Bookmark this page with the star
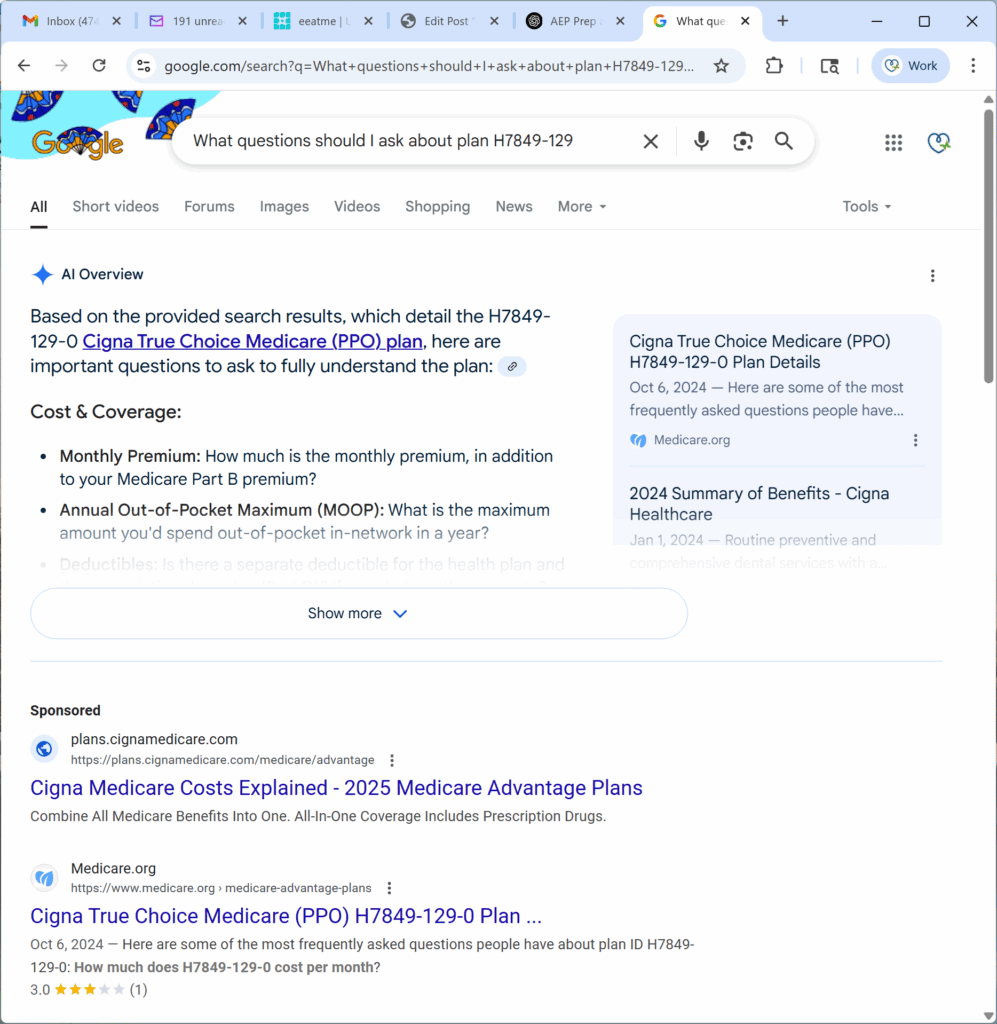 click(x=721, y=66)
